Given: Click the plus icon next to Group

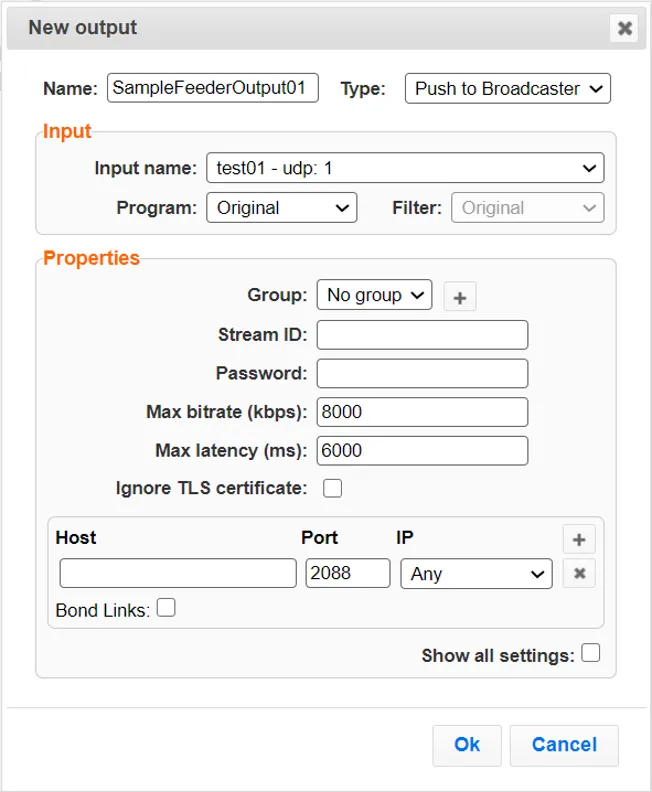Looking at the screenshot, I should 460,296.
